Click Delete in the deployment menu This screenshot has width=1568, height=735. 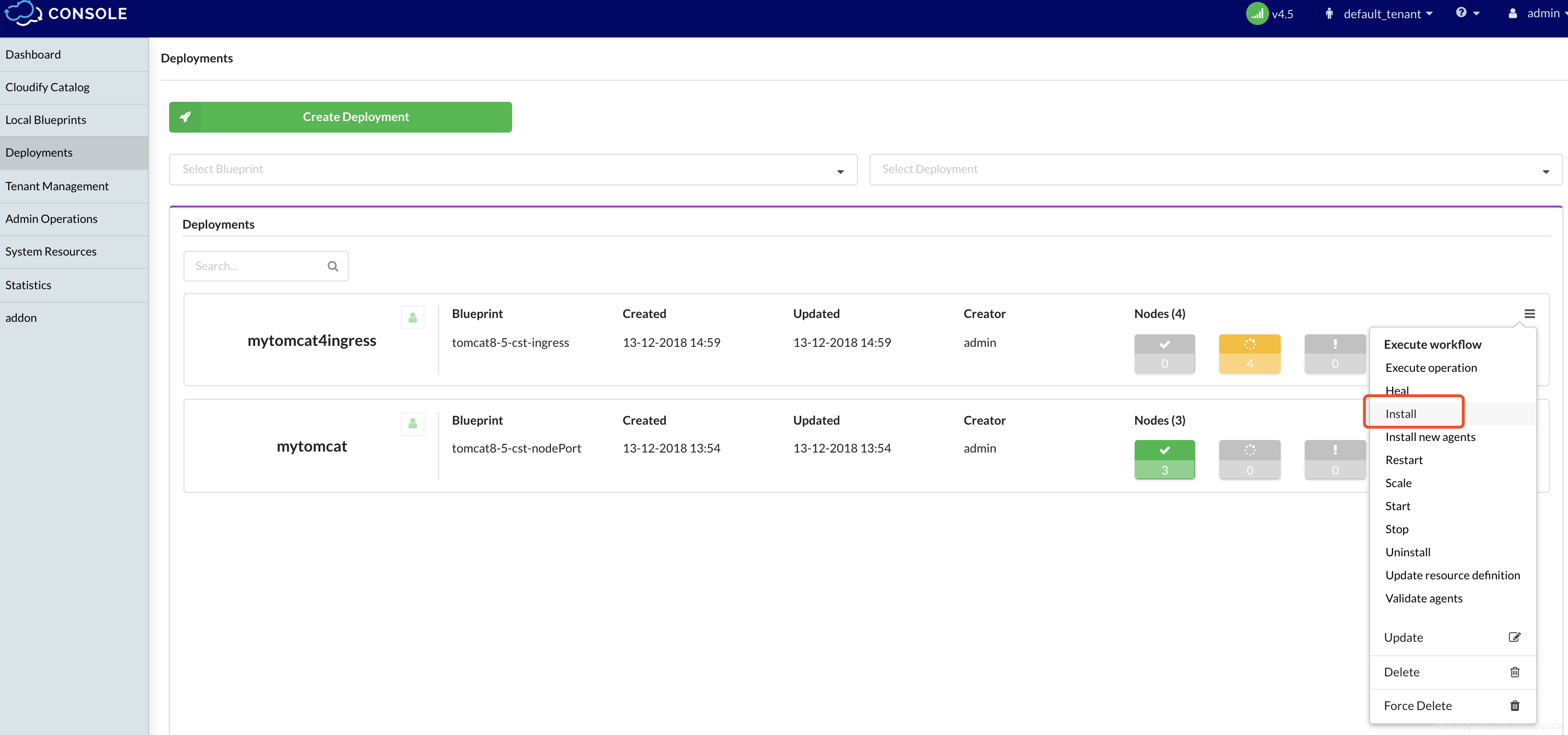(x=1452, y=673)
